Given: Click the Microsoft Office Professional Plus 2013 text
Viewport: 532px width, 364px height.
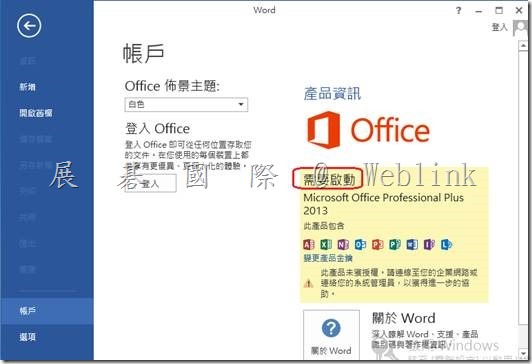Looking at the screenshot, I should [x=383, y=204].
